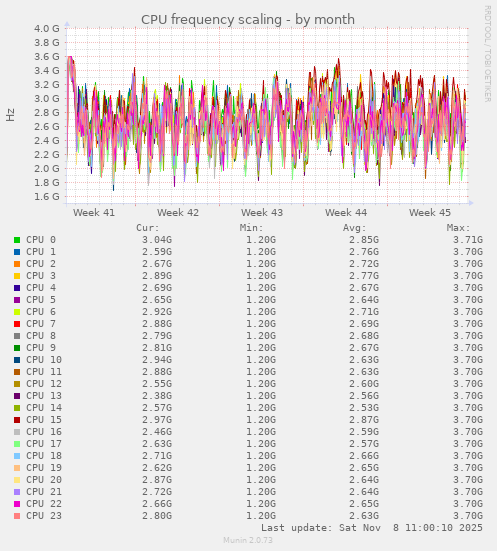Click the 'Last update' timestamp line
This screenshot has width=497, height=551.
pyautogui.click(x=372, y=528)
